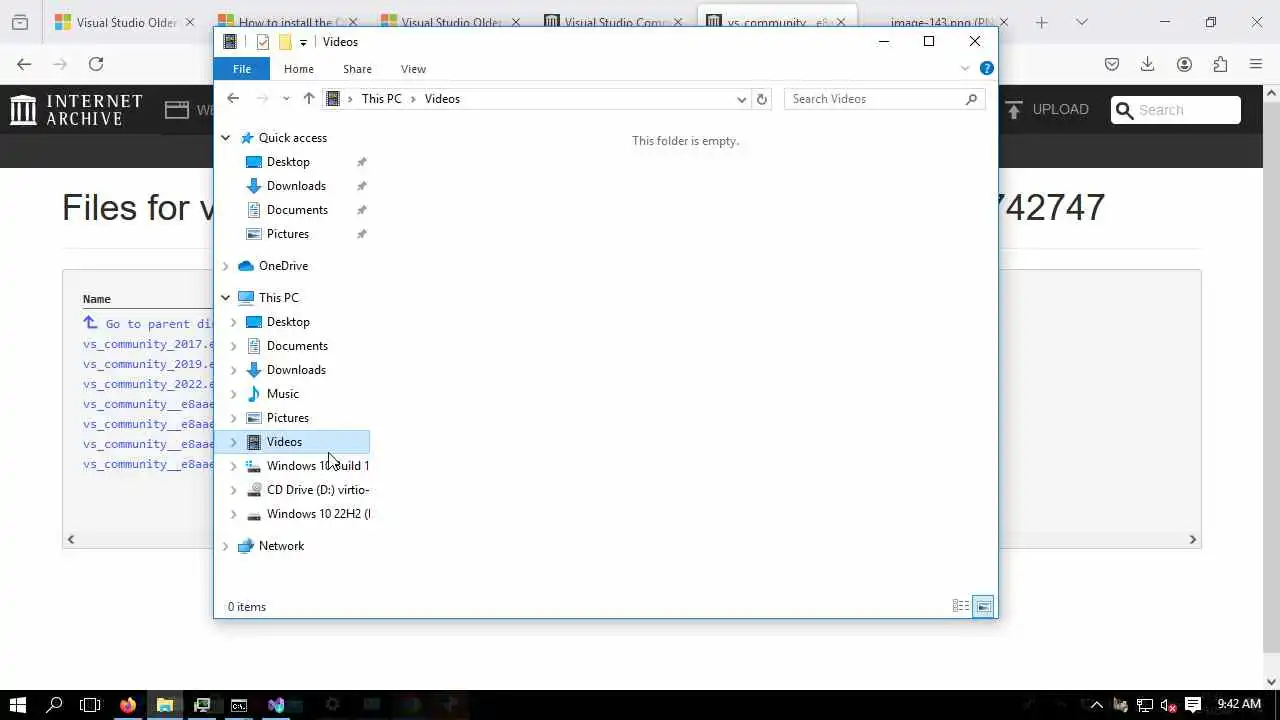Select Documents under This PC
1280x720 pixels.
coord(297,346)
